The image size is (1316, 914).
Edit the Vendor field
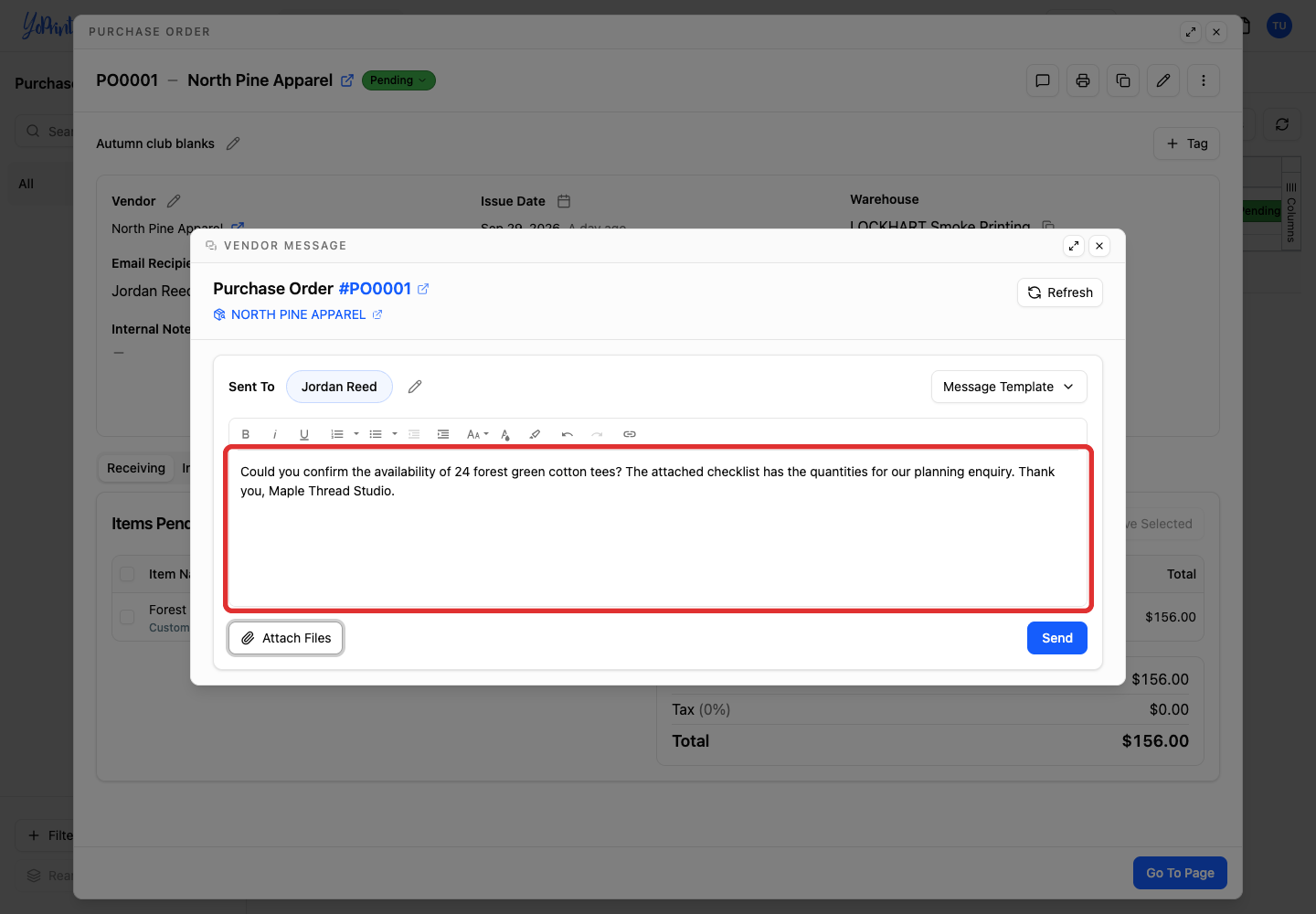tap(174, 201)
